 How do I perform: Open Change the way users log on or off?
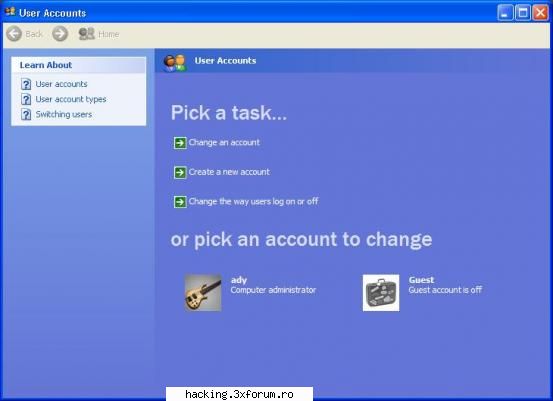click(254, 201)
